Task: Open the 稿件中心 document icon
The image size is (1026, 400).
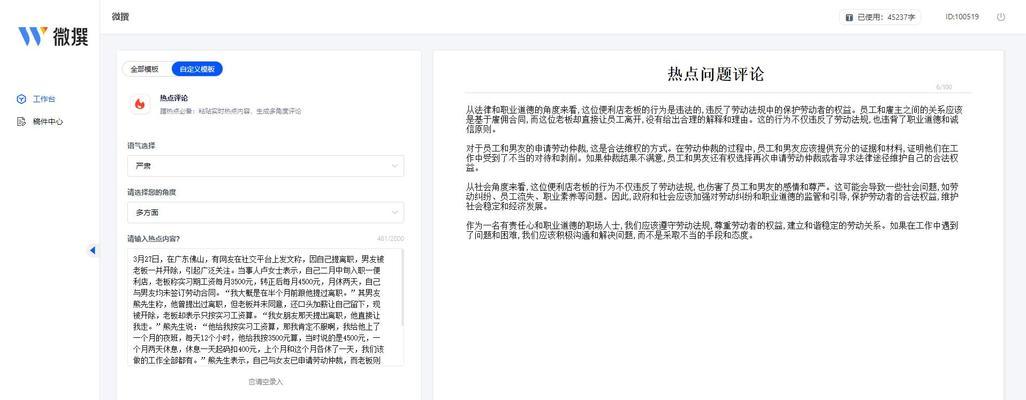Action: 21,122
